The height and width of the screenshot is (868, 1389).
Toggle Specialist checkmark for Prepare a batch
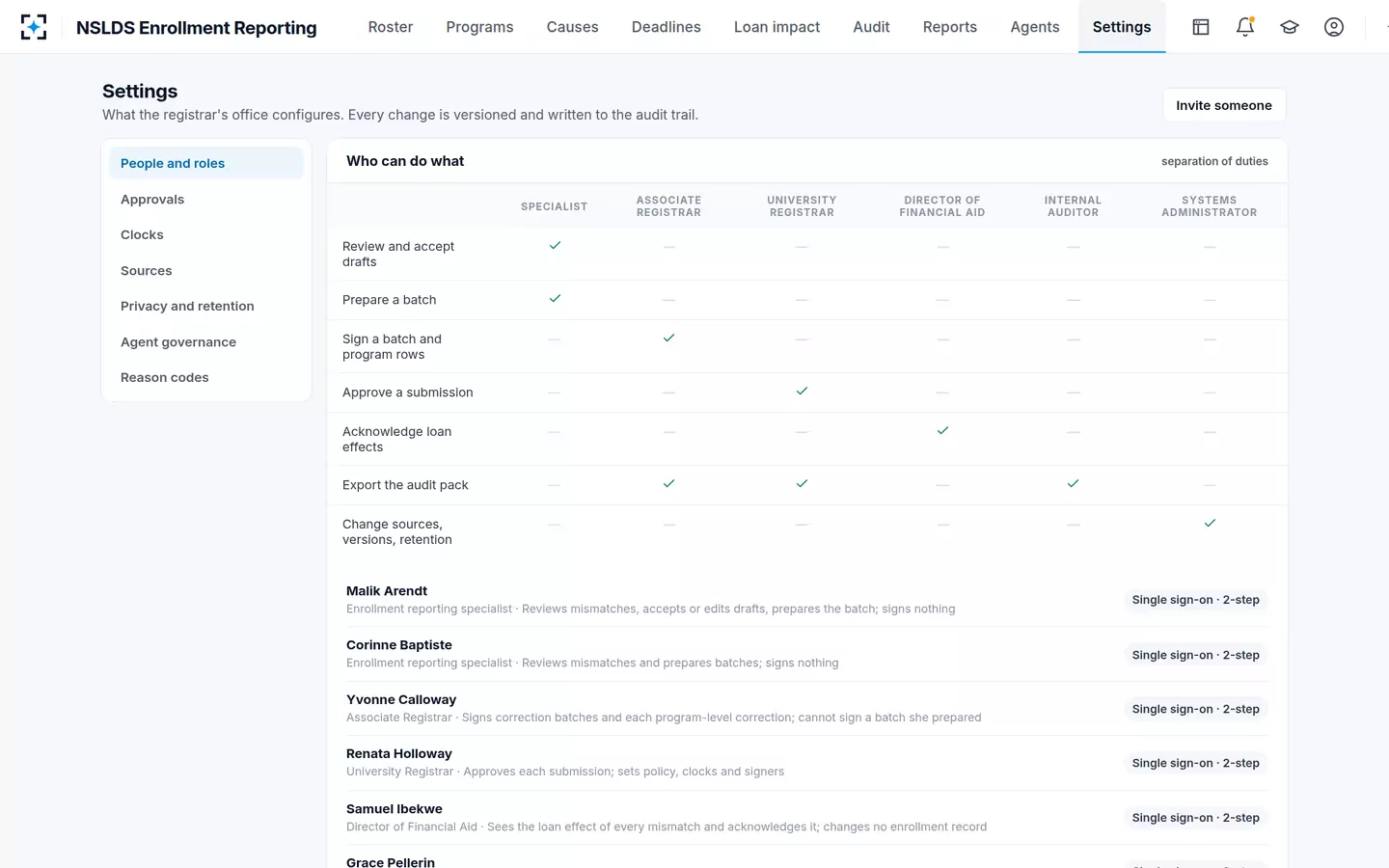tap(555, 299)
